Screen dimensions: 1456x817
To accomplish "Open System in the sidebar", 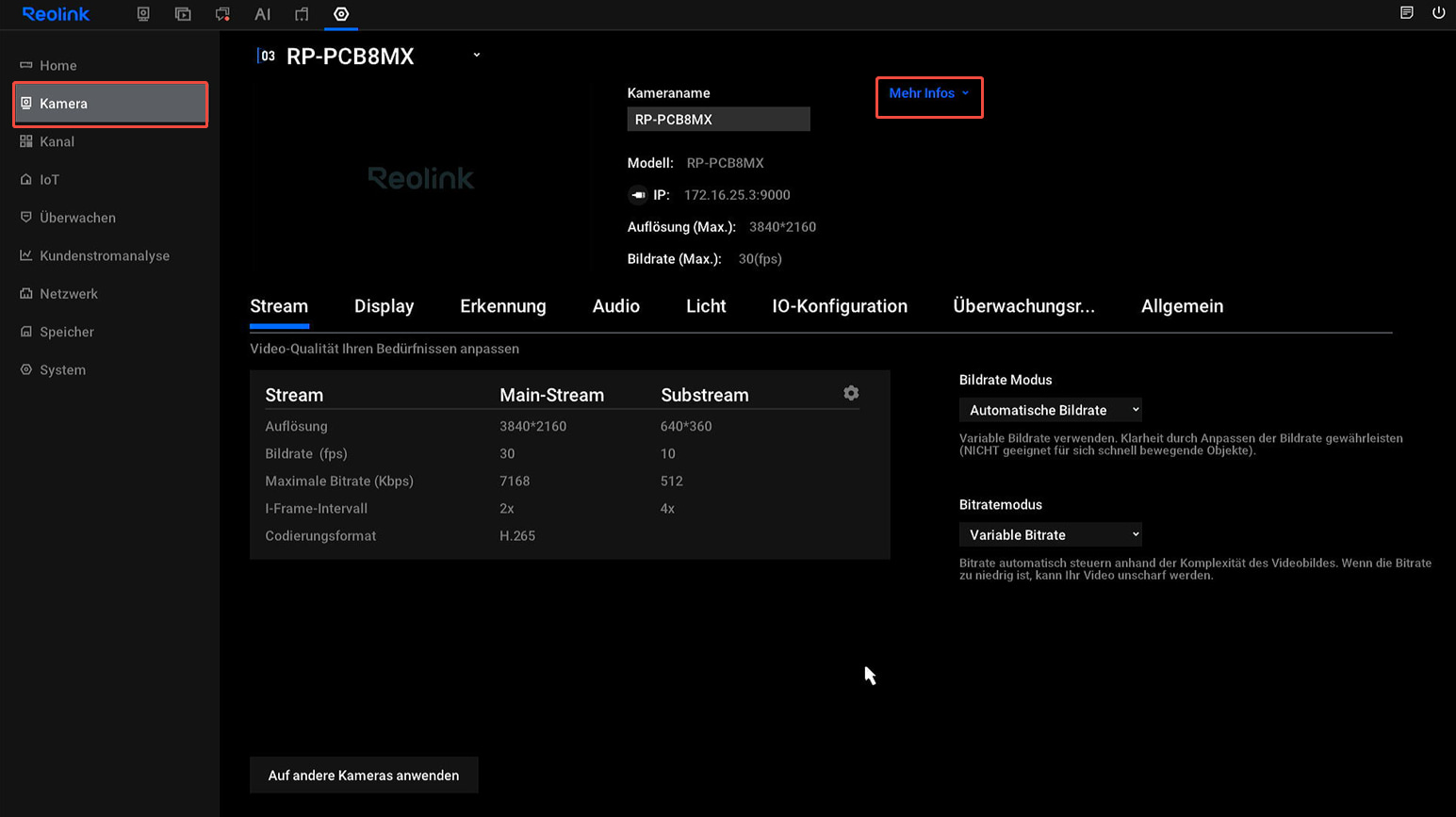I will [x=110, y=369].
